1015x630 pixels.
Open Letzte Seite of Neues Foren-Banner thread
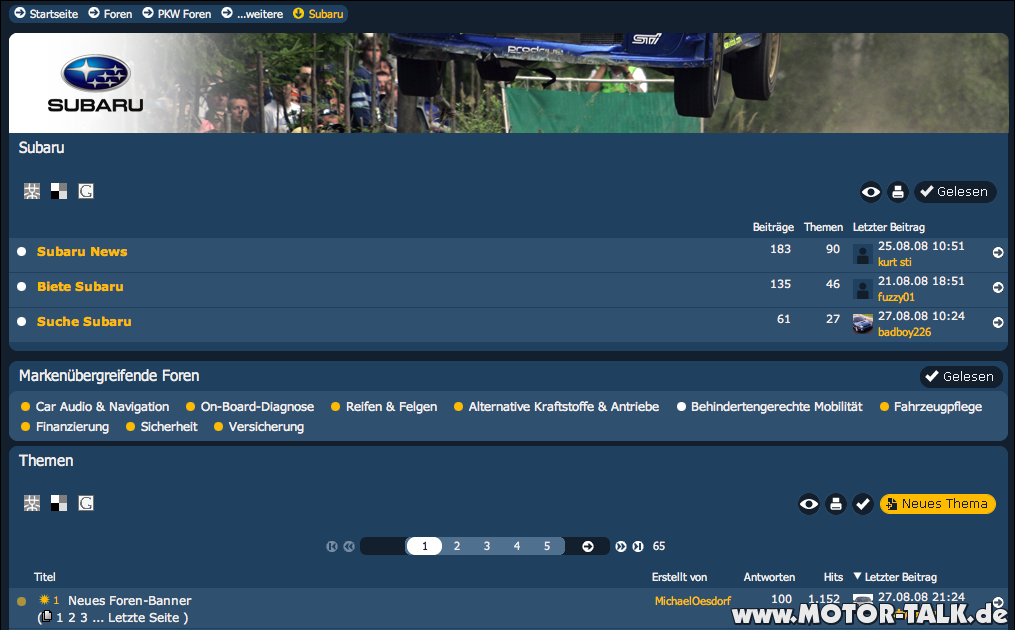coord(144,618)
